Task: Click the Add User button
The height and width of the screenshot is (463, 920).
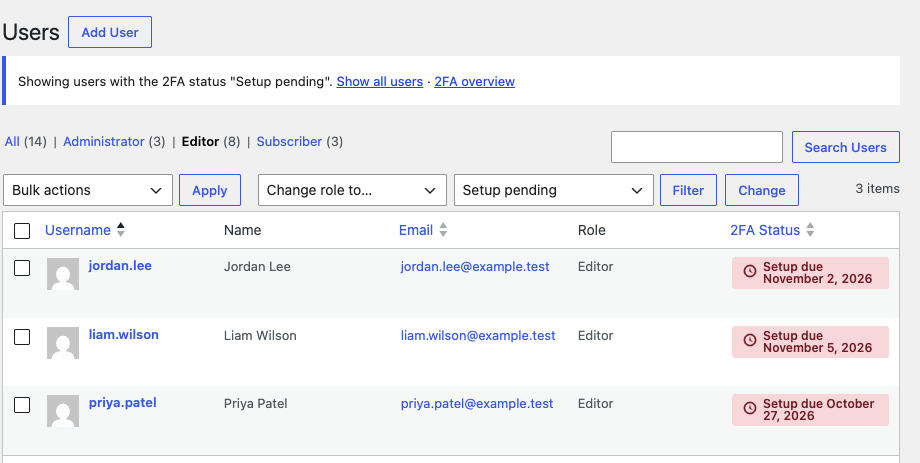Action: tap(110, 32)
